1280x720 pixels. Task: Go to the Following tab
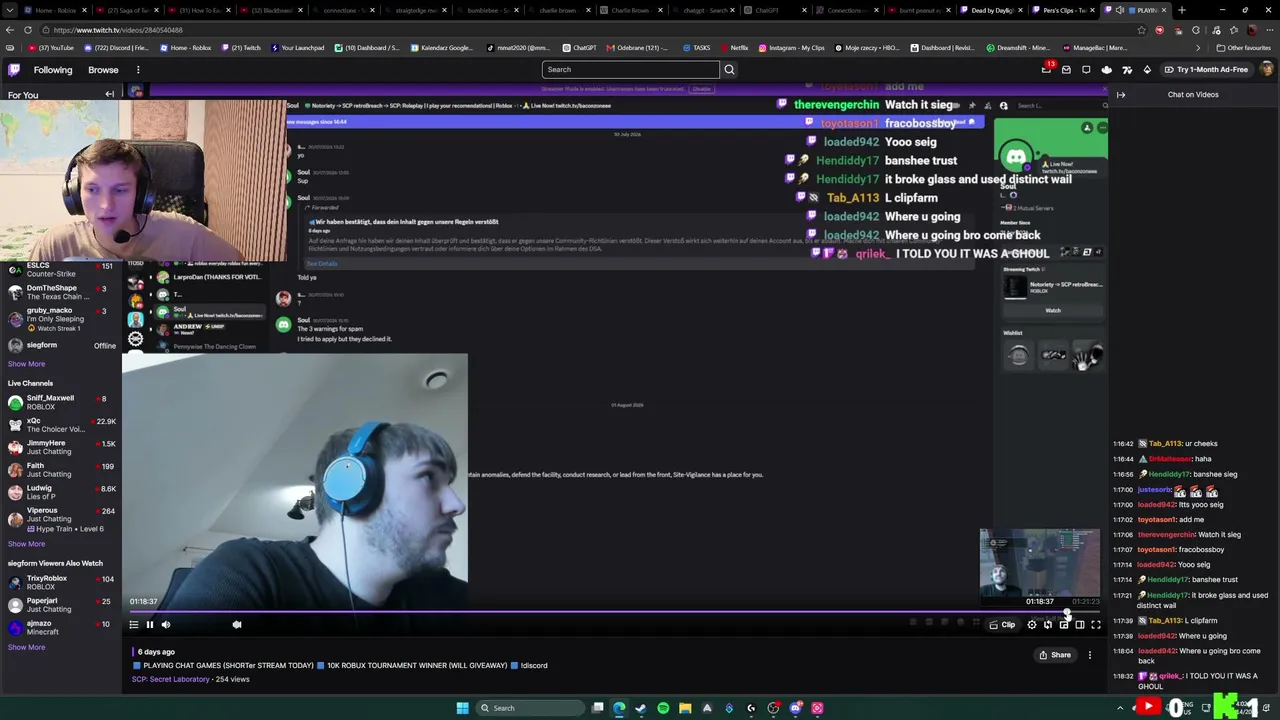(x=53, y=70)
